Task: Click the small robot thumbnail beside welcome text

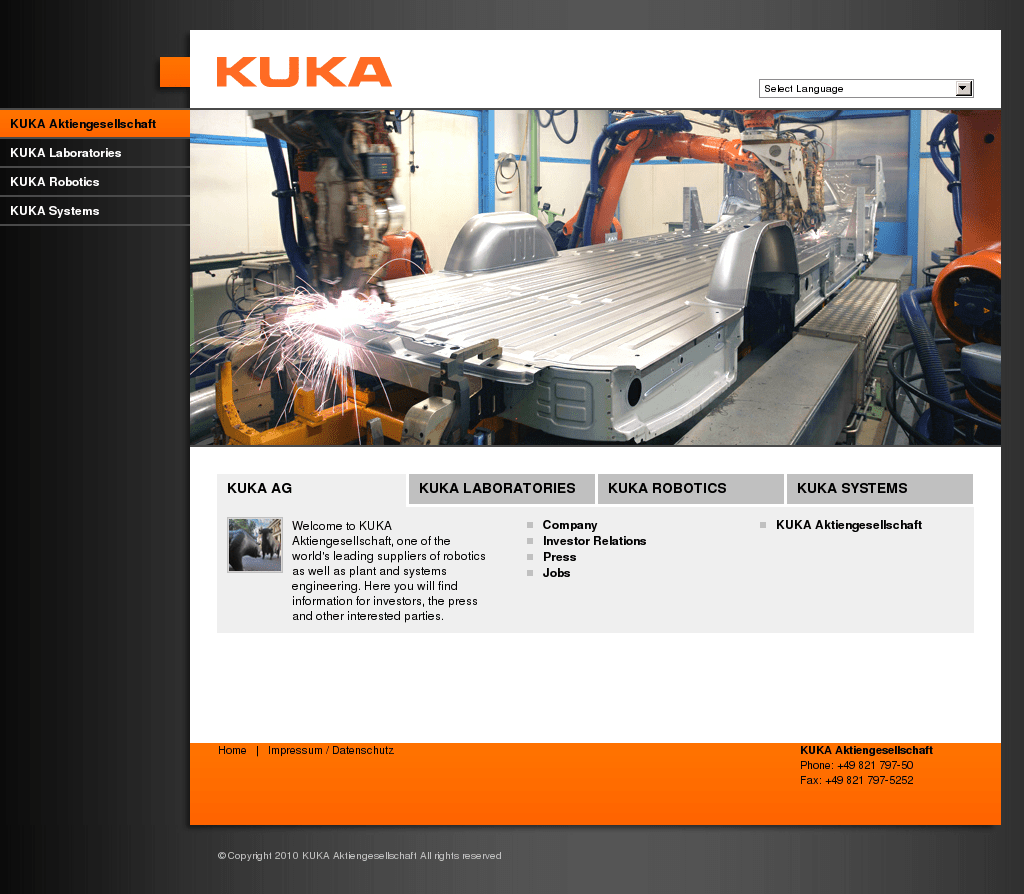Action: pos(255,545)
